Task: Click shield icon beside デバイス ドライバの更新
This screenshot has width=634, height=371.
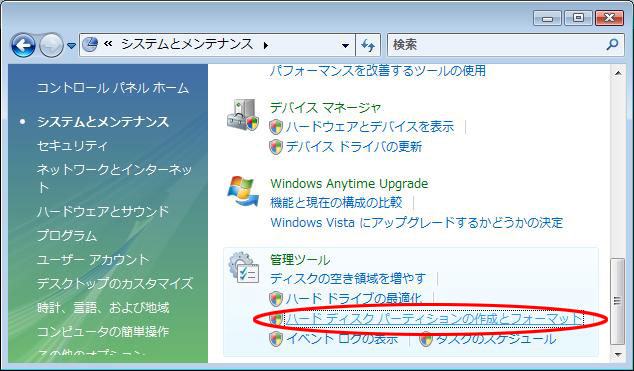Action: tap(276, 146)
